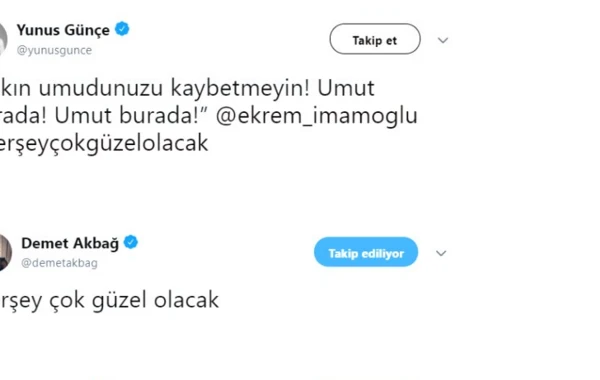
Task: Open the herşeyçokgüzelolacak hashtag in Yunus's tweet
Action: tap(104, 144)
